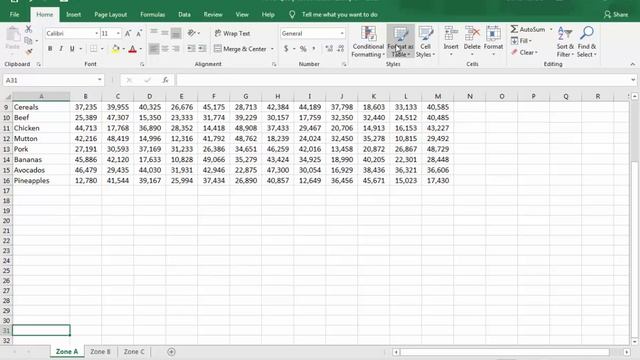Image resolution: width=640 pixels, height=360 pixels.
Task: Apply the red Font Color swatch
Action: pos(132,49)
